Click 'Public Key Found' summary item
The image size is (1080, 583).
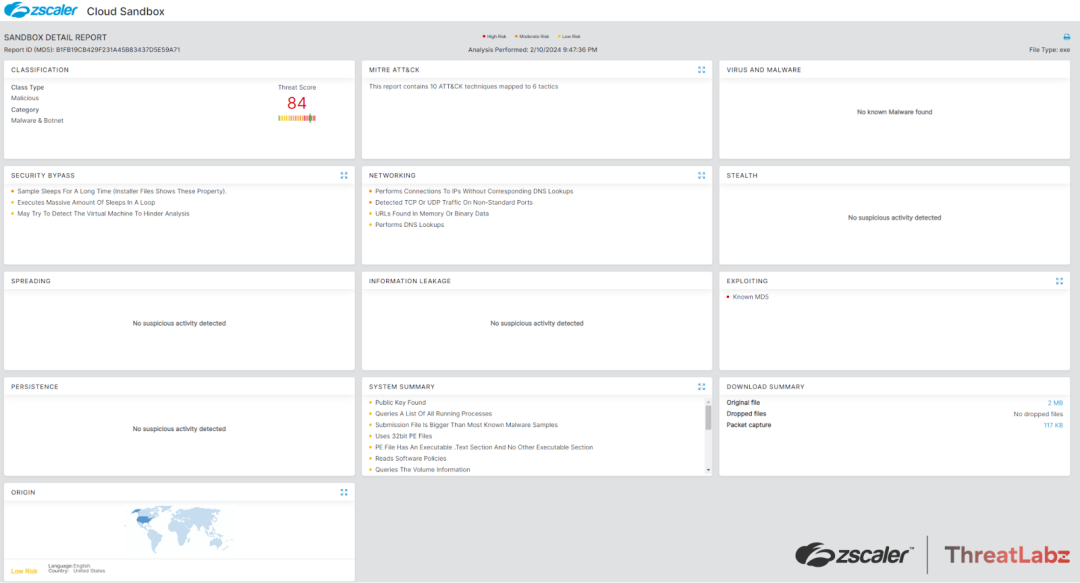(x=400, y=403)
